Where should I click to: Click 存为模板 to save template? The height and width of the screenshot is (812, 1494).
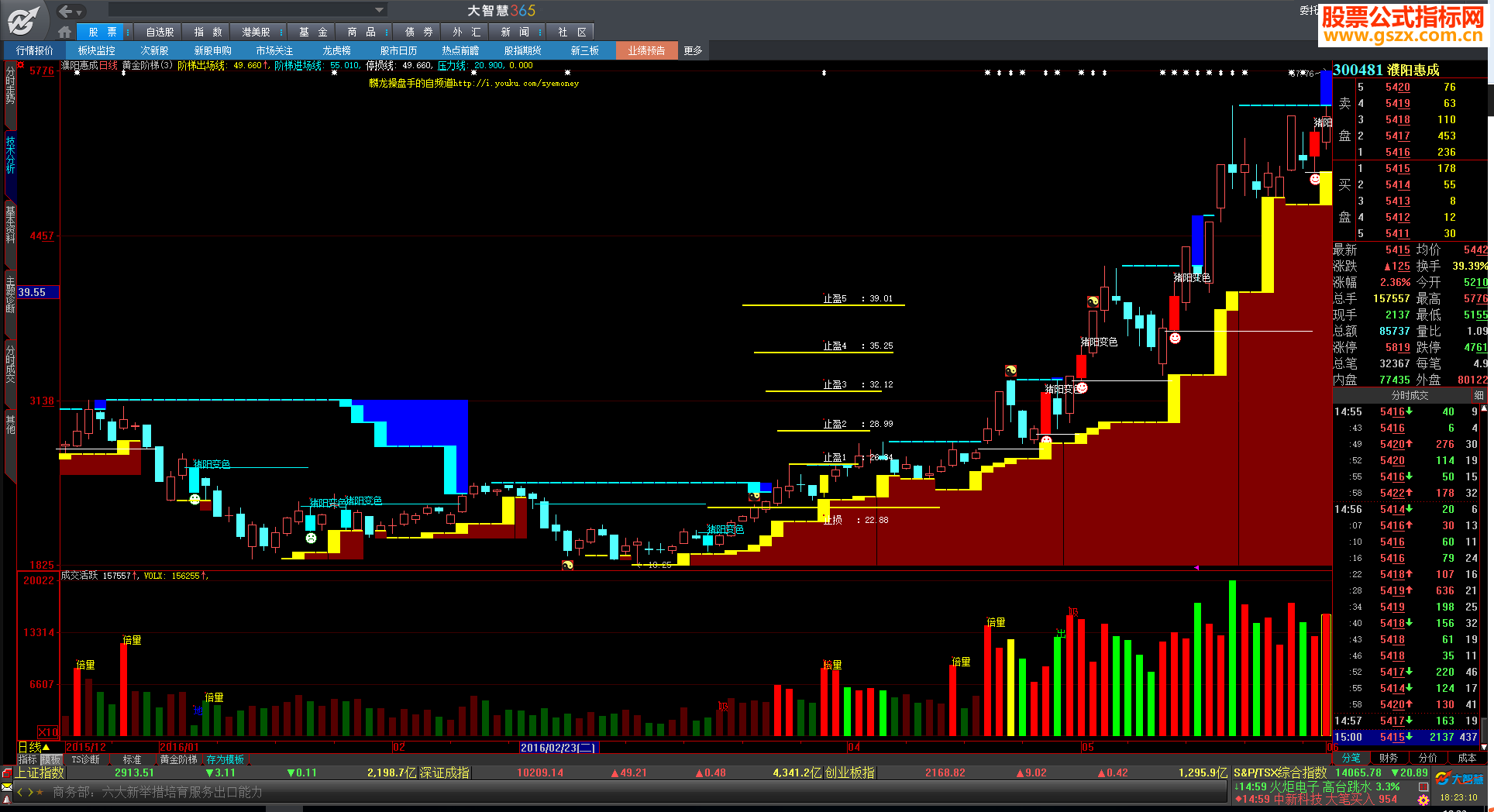coord(225,759)
